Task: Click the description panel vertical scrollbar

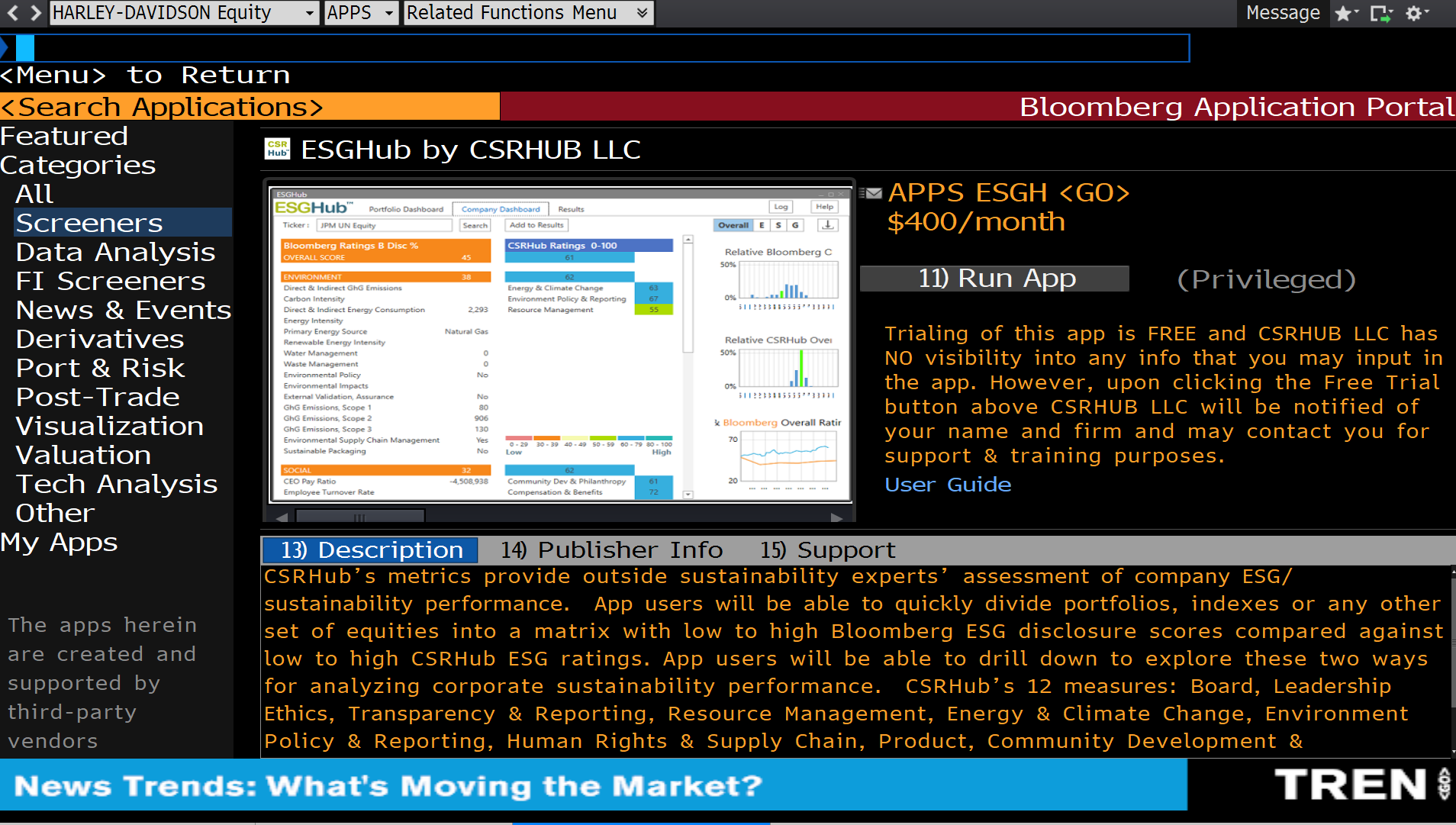Action: (x=1452, y=661)
